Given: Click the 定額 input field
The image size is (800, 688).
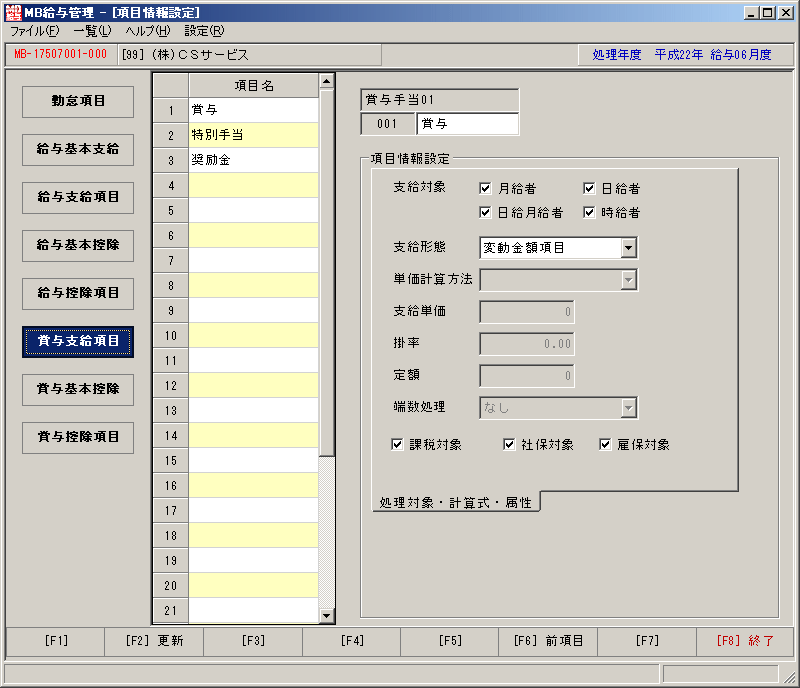Looking at the screenshot, I should pos(527,376).
